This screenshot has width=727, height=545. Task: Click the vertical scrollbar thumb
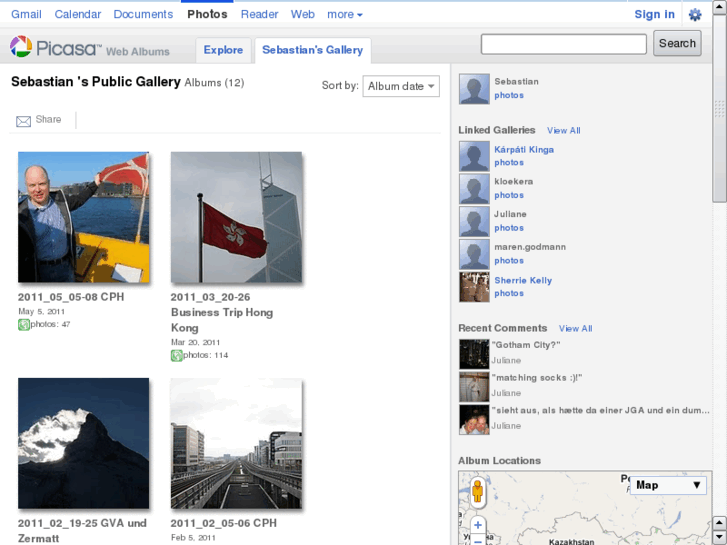pos(719,109)
